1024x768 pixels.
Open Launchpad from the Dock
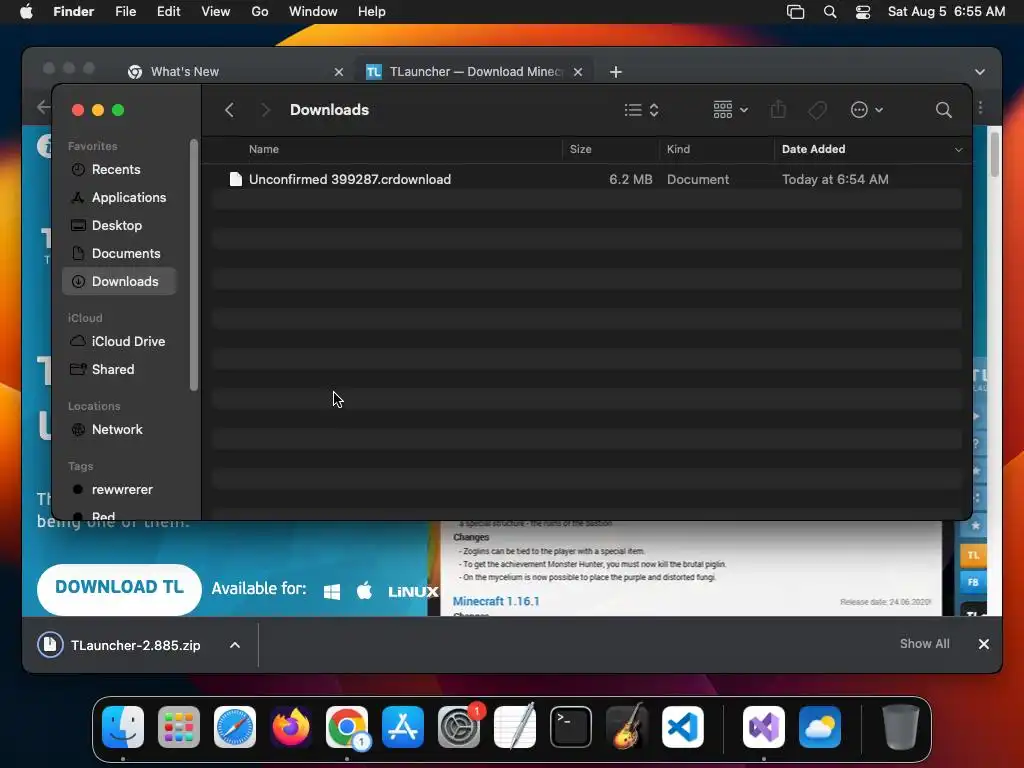pyautogui.click(x=178, y=727)
